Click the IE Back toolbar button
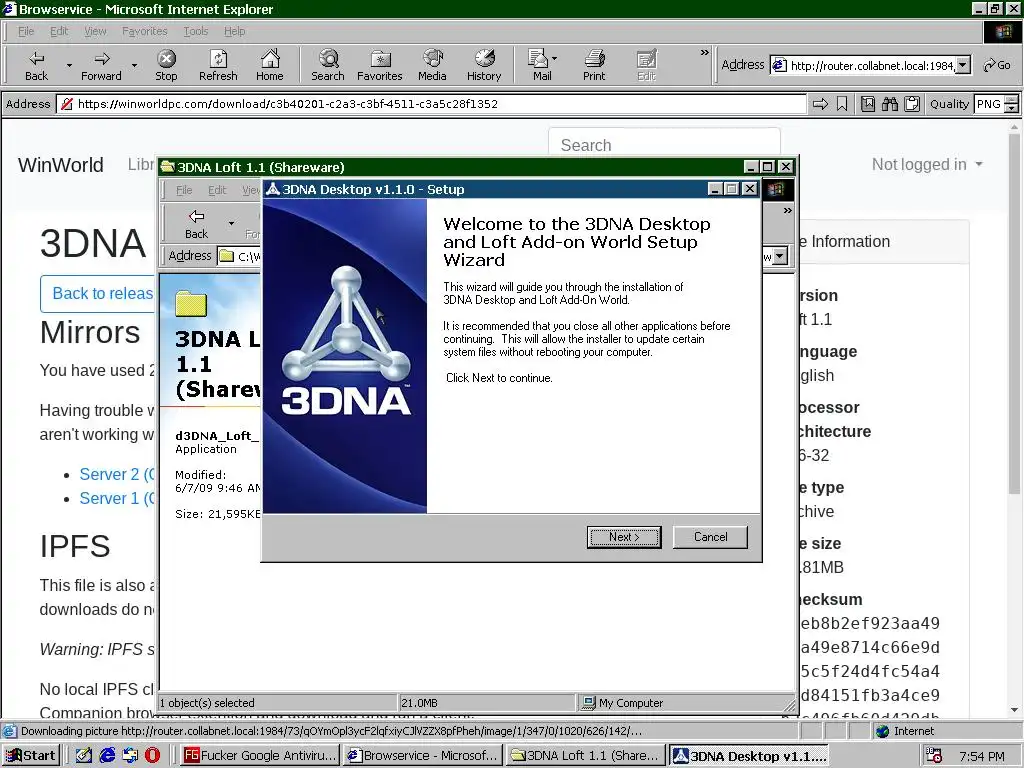1024x768 pixels. [37, 65]
